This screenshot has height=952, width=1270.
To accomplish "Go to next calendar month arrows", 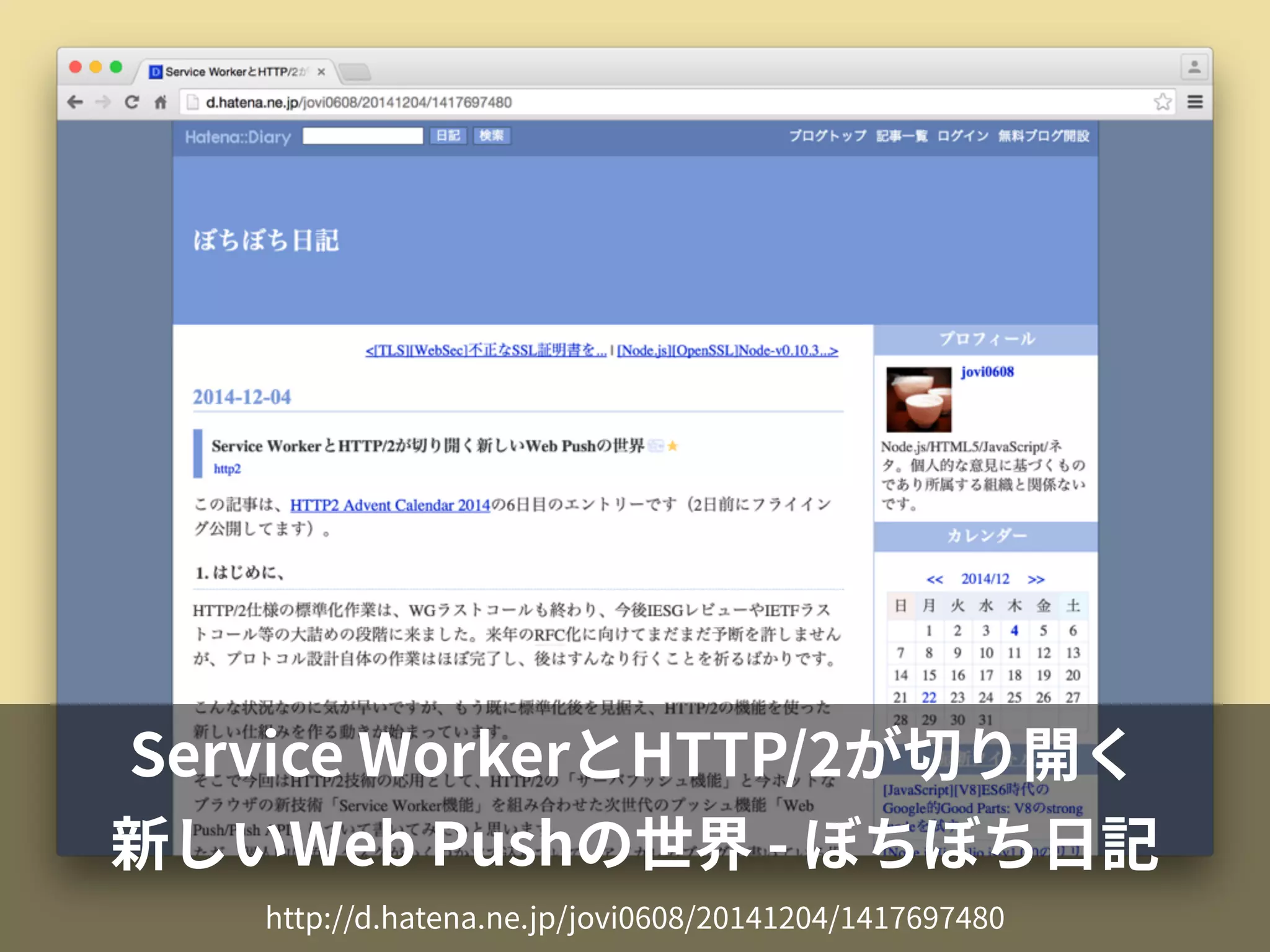I will [1036, 580].
